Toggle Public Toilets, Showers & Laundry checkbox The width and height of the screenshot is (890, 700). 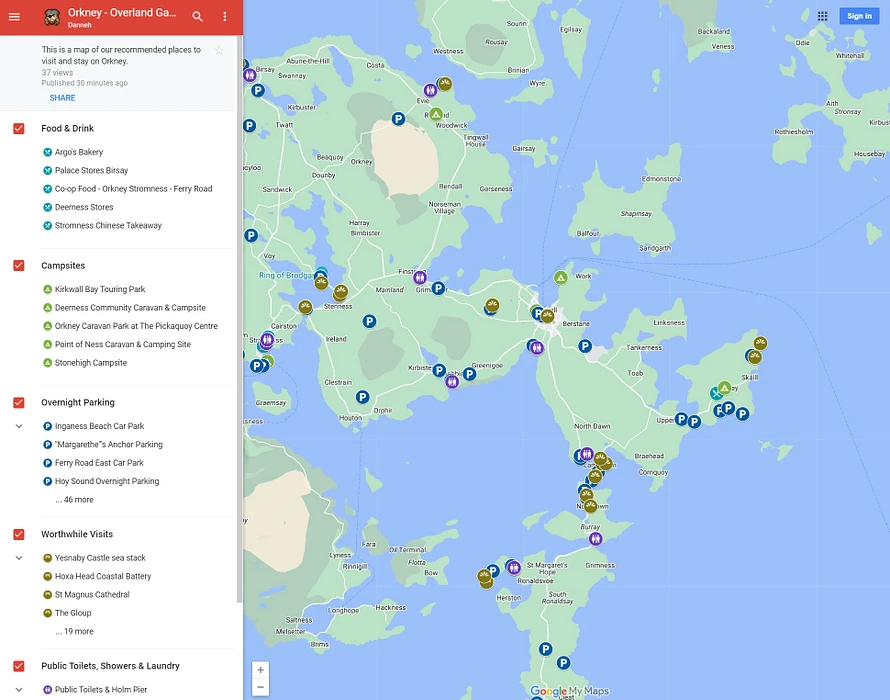pos(19,666)
